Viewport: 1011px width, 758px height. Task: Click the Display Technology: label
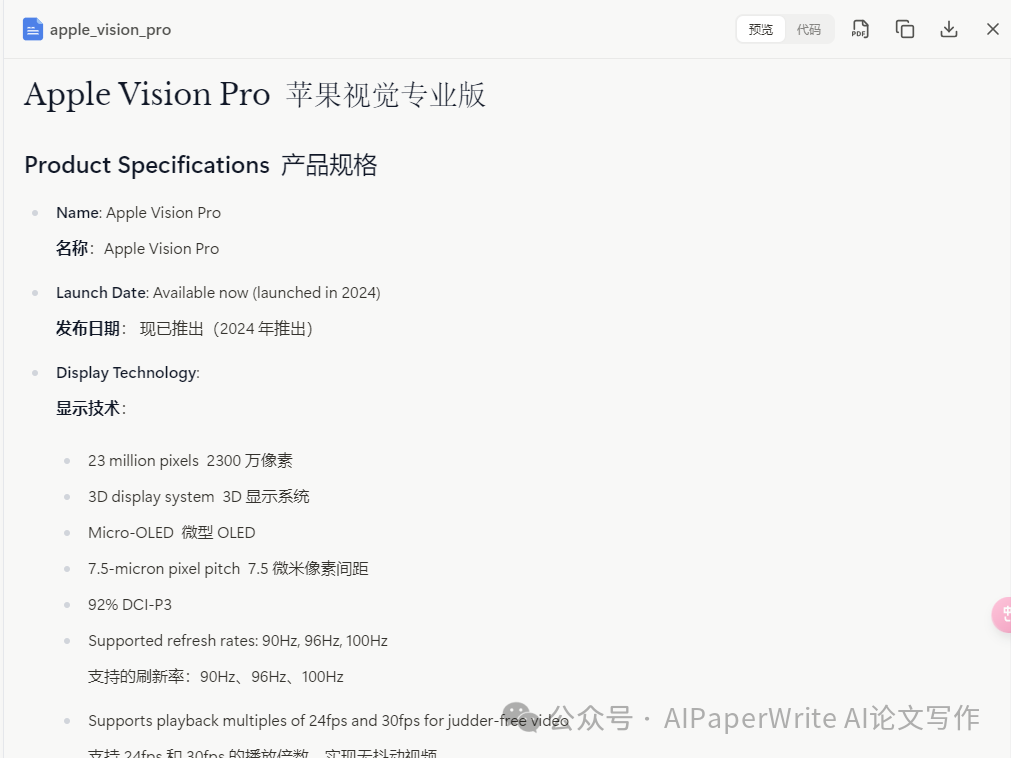click(128, 373)
